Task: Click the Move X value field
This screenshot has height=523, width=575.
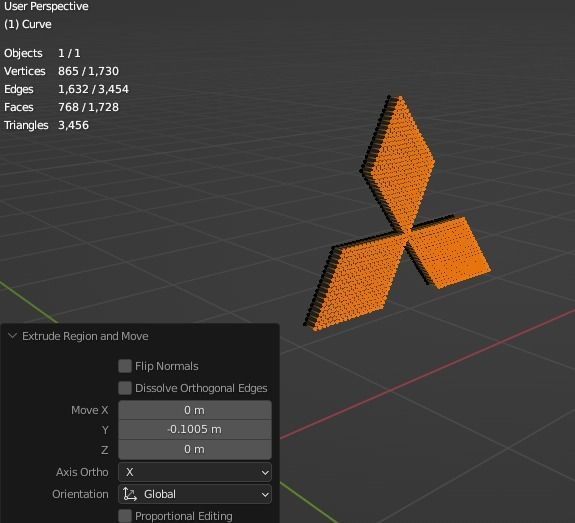Action: tap(195, 410)
